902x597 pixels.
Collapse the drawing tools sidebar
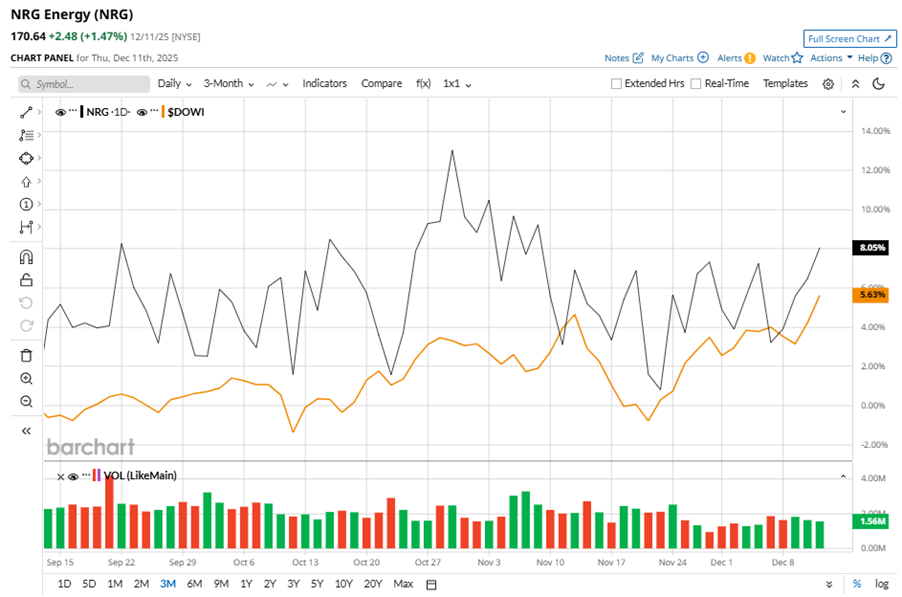click(x=26, y=431)
